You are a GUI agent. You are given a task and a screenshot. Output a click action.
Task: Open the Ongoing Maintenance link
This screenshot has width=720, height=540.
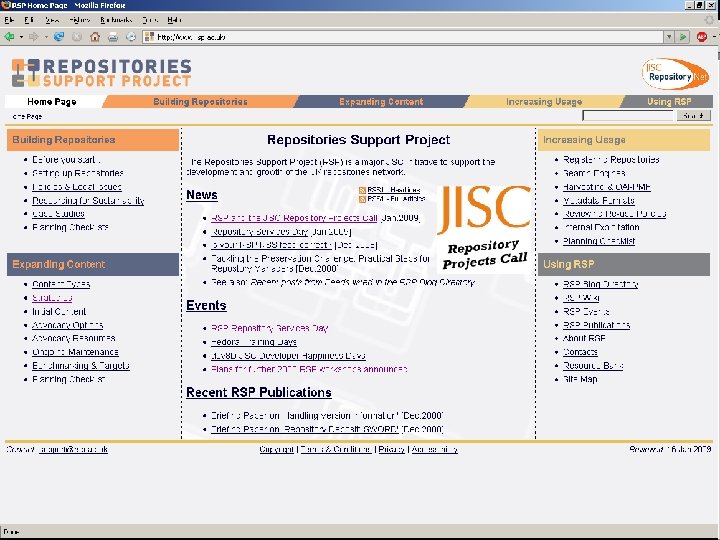(75, 352)
